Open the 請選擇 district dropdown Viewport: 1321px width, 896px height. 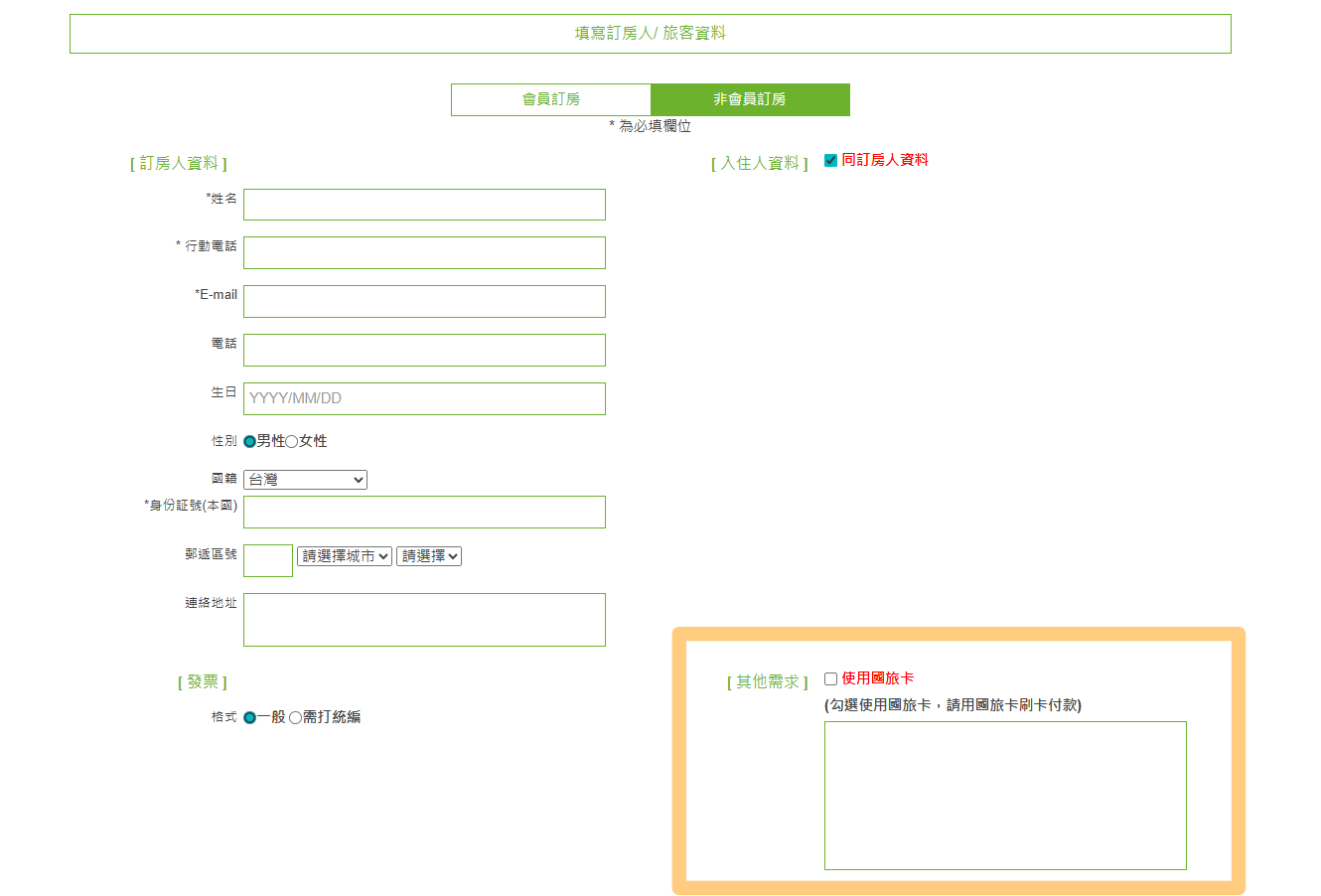coord(429,556)
